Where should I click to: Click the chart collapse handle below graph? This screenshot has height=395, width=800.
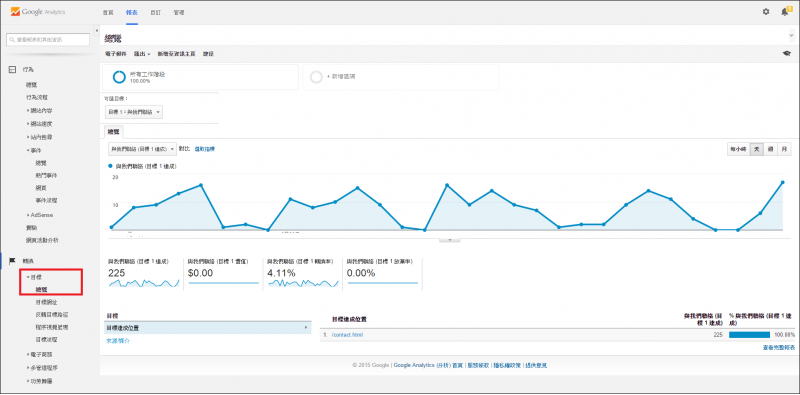449,239
